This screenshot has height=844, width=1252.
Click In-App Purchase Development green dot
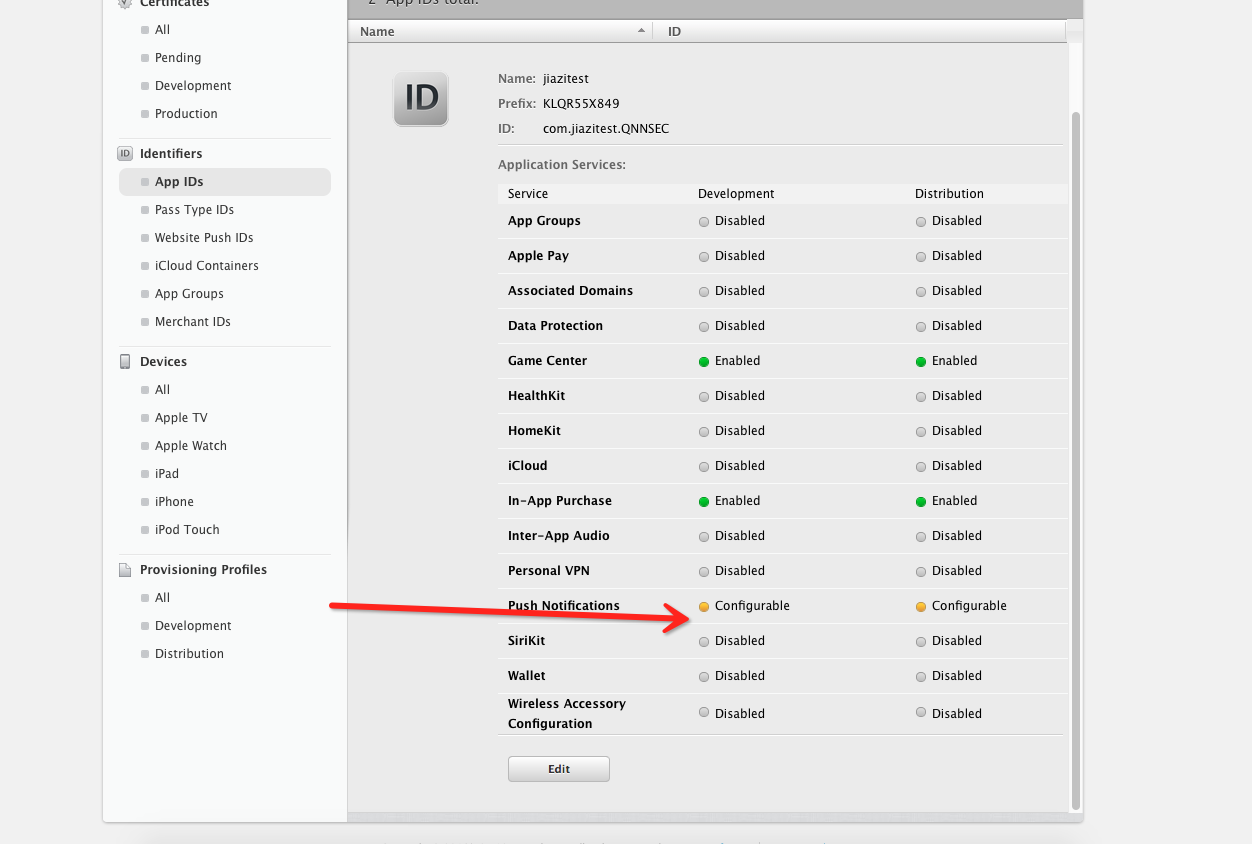704,501
